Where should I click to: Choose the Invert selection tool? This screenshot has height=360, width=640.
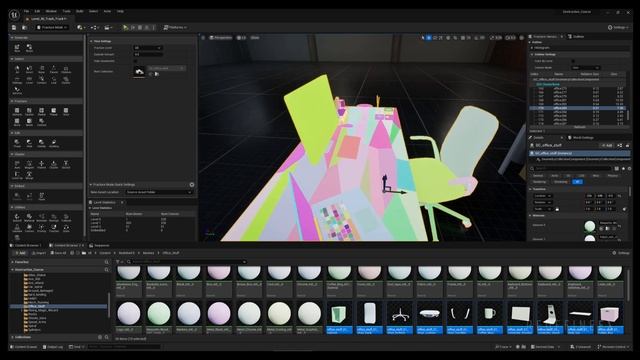[x=29, y=69]
